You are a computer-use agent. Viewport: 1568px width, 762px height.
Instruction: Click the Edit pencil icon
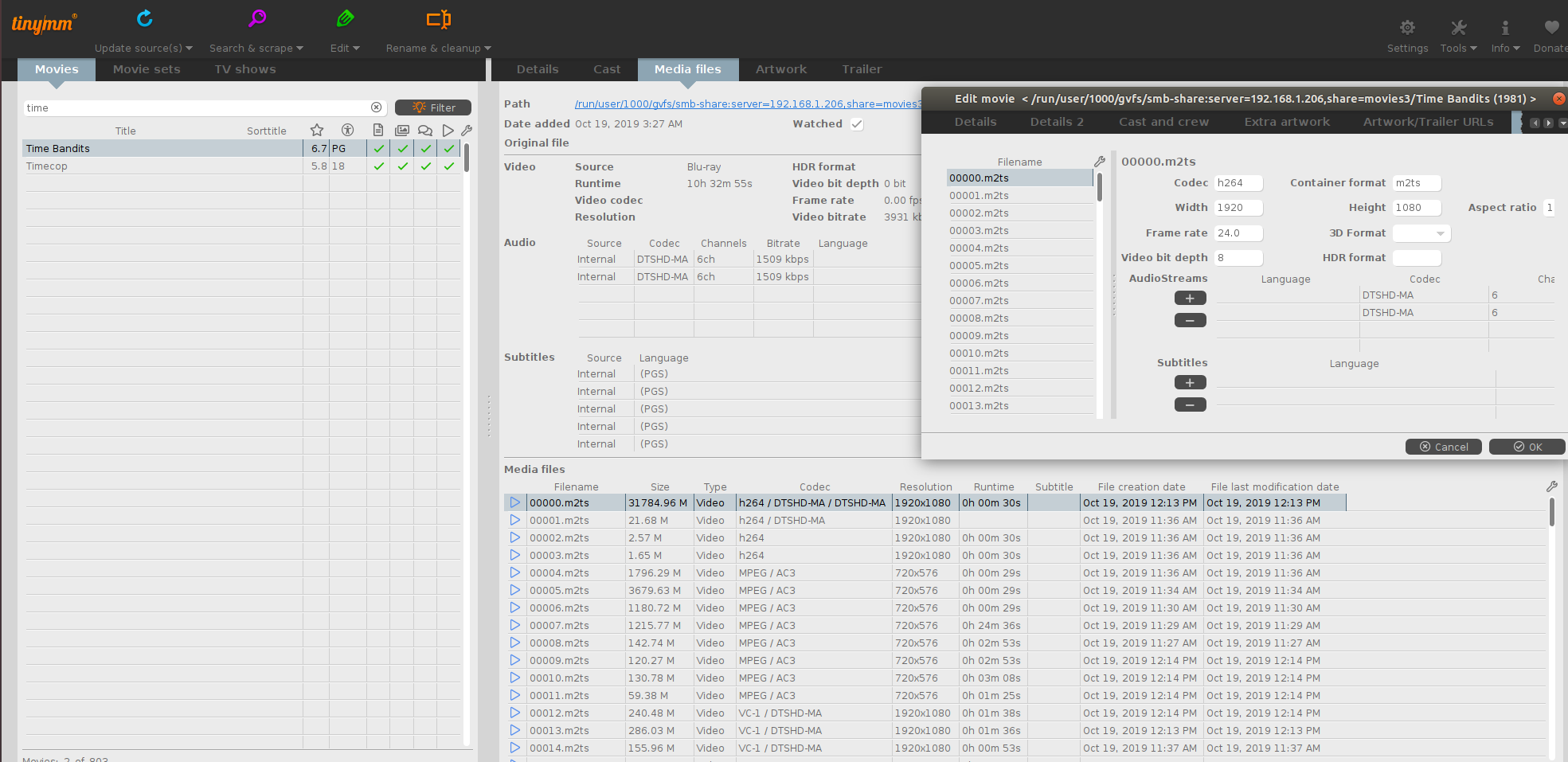click(x=345, y=18)
